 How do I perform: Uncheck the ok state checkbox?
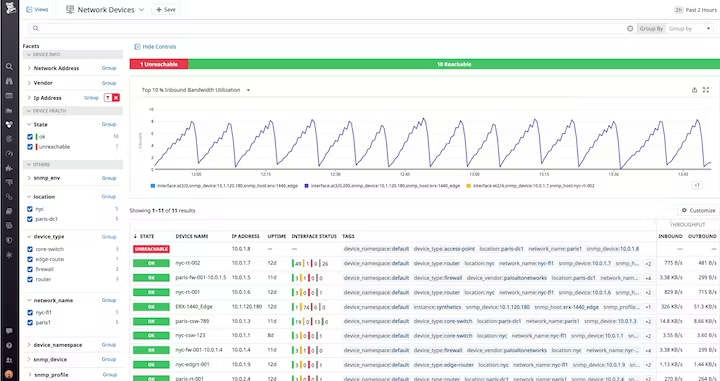[30, 137]
